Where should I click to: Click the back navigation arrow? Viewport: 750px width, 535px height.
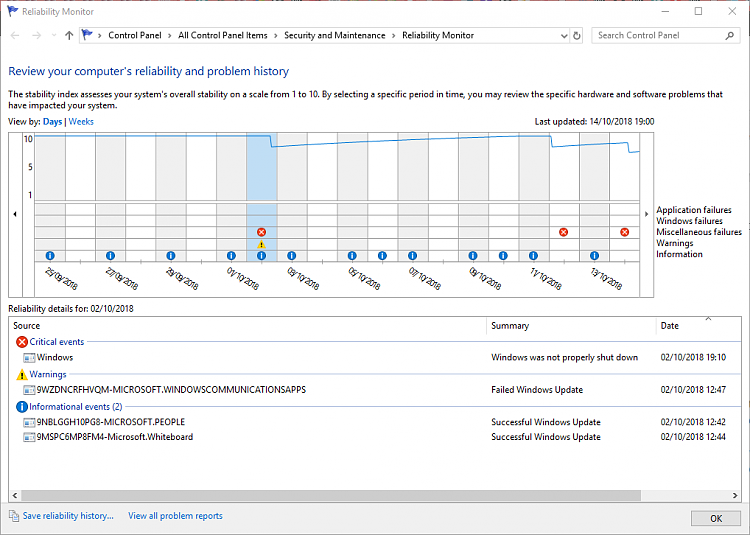[15, 35]
